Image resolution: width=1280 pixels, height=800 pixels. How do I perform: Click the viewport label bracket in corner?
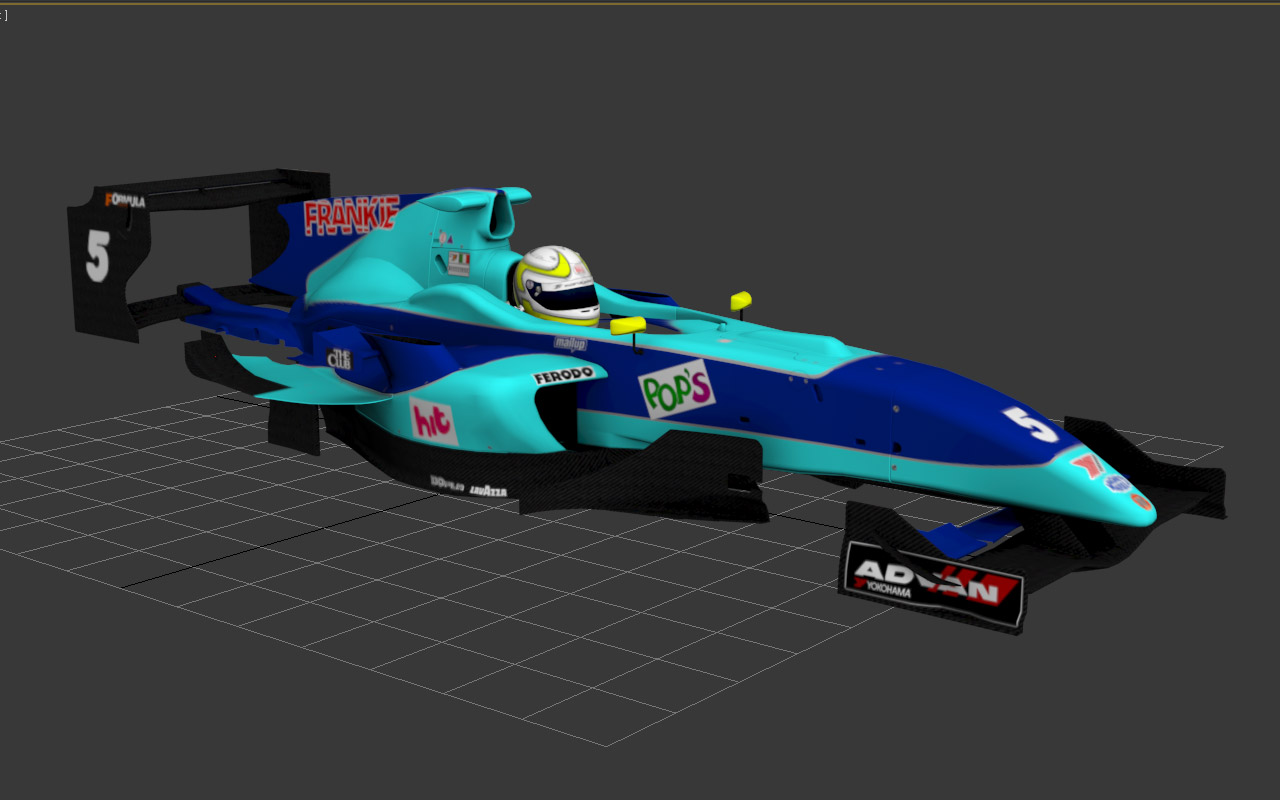(4, 15)
